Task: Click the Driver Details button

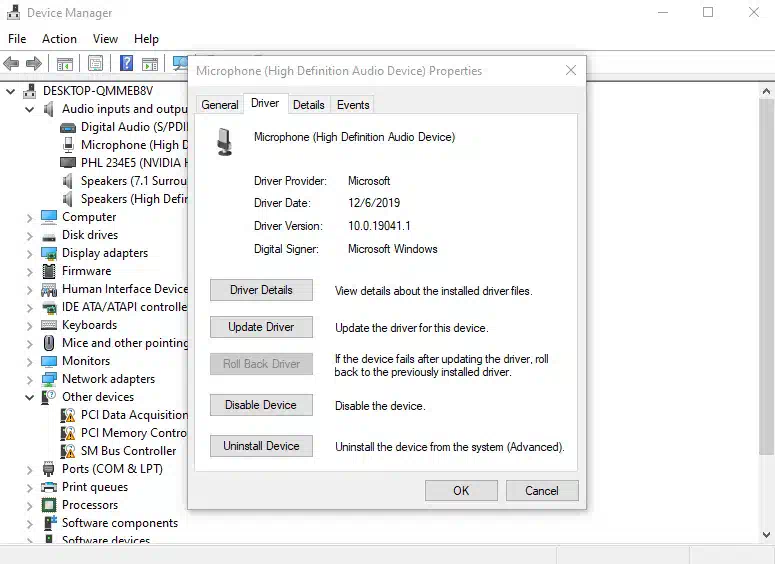Action: (x=261, y=290)
